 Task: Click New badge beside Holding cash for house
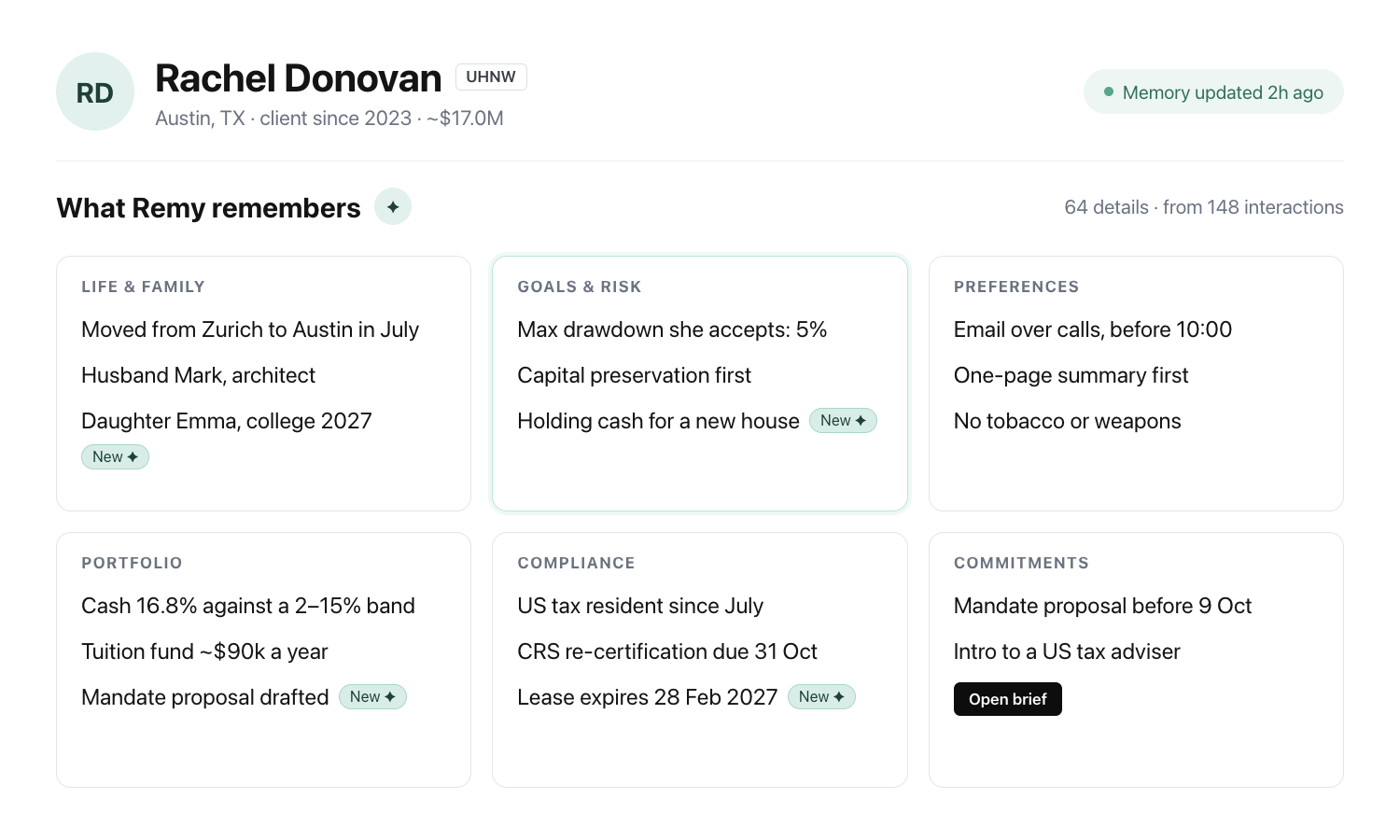[x=843, y=420]
